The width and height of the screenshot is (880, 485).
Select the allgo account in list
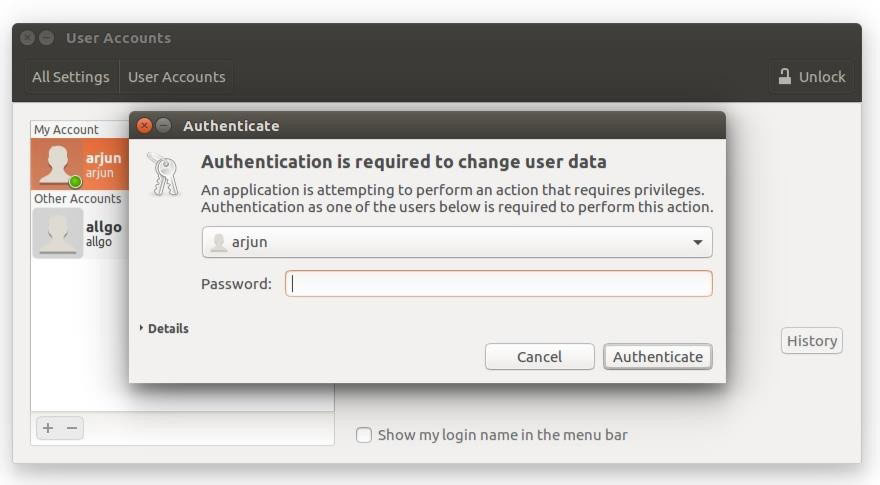(x=103, y=234)
